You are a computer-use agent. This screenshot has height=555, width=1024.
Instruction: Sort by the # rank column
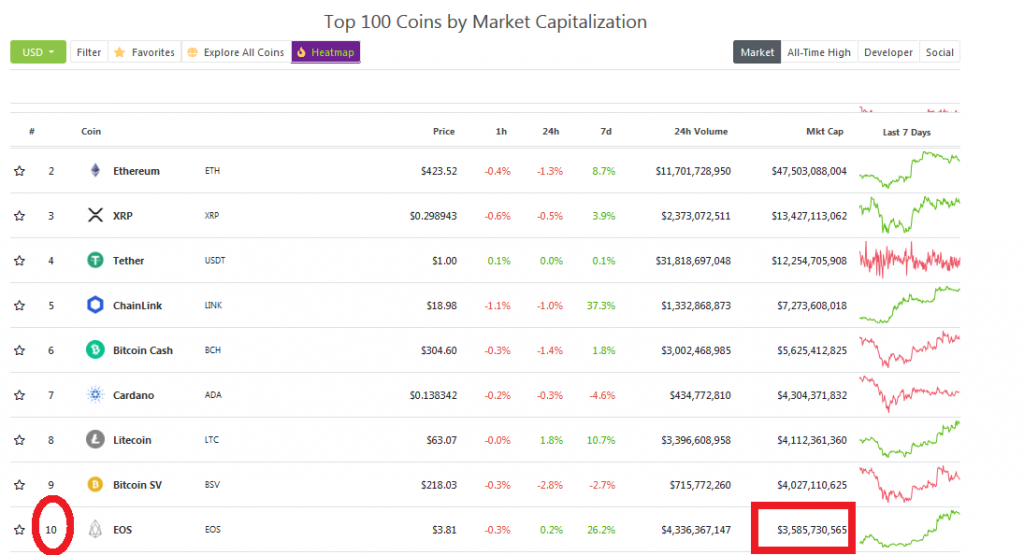[x=32, y=131]
